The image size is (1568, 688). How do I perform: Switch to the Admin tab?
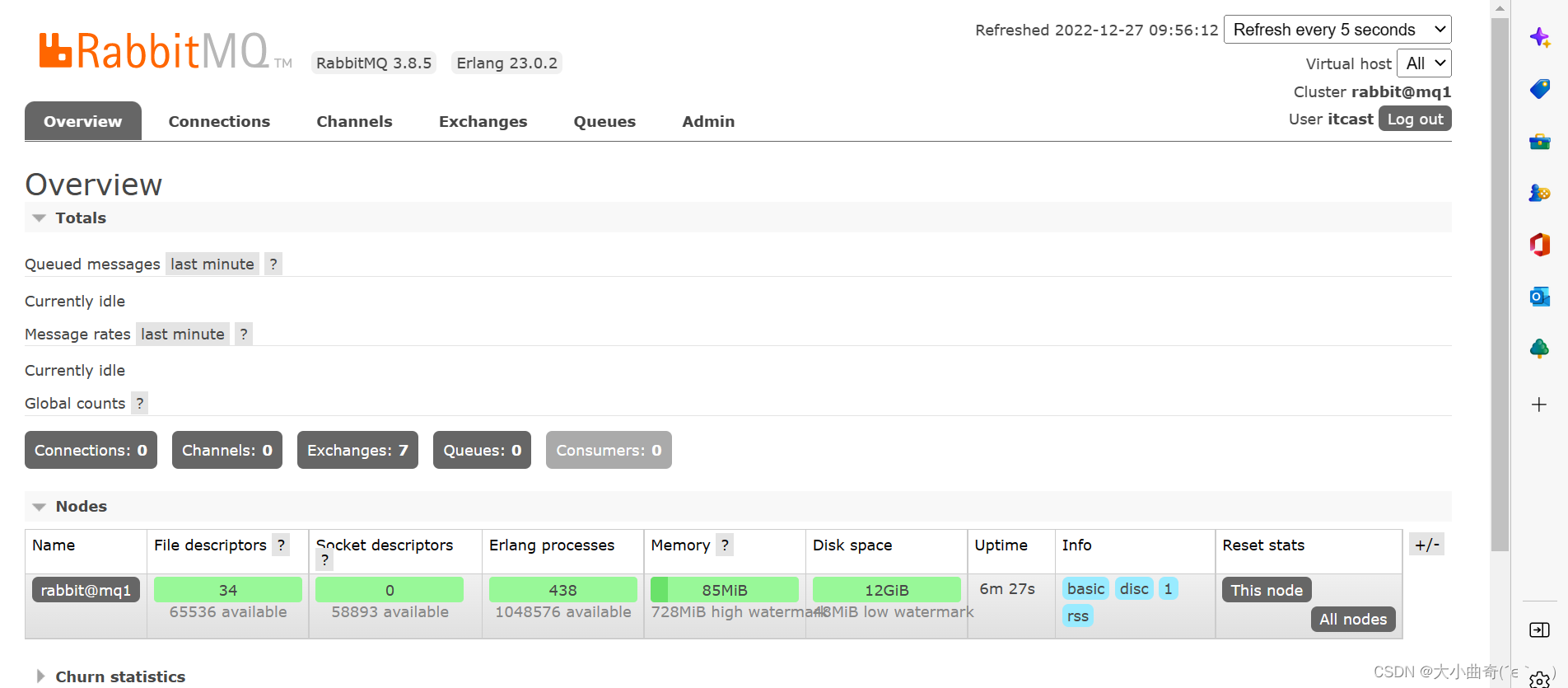point(708,121)
